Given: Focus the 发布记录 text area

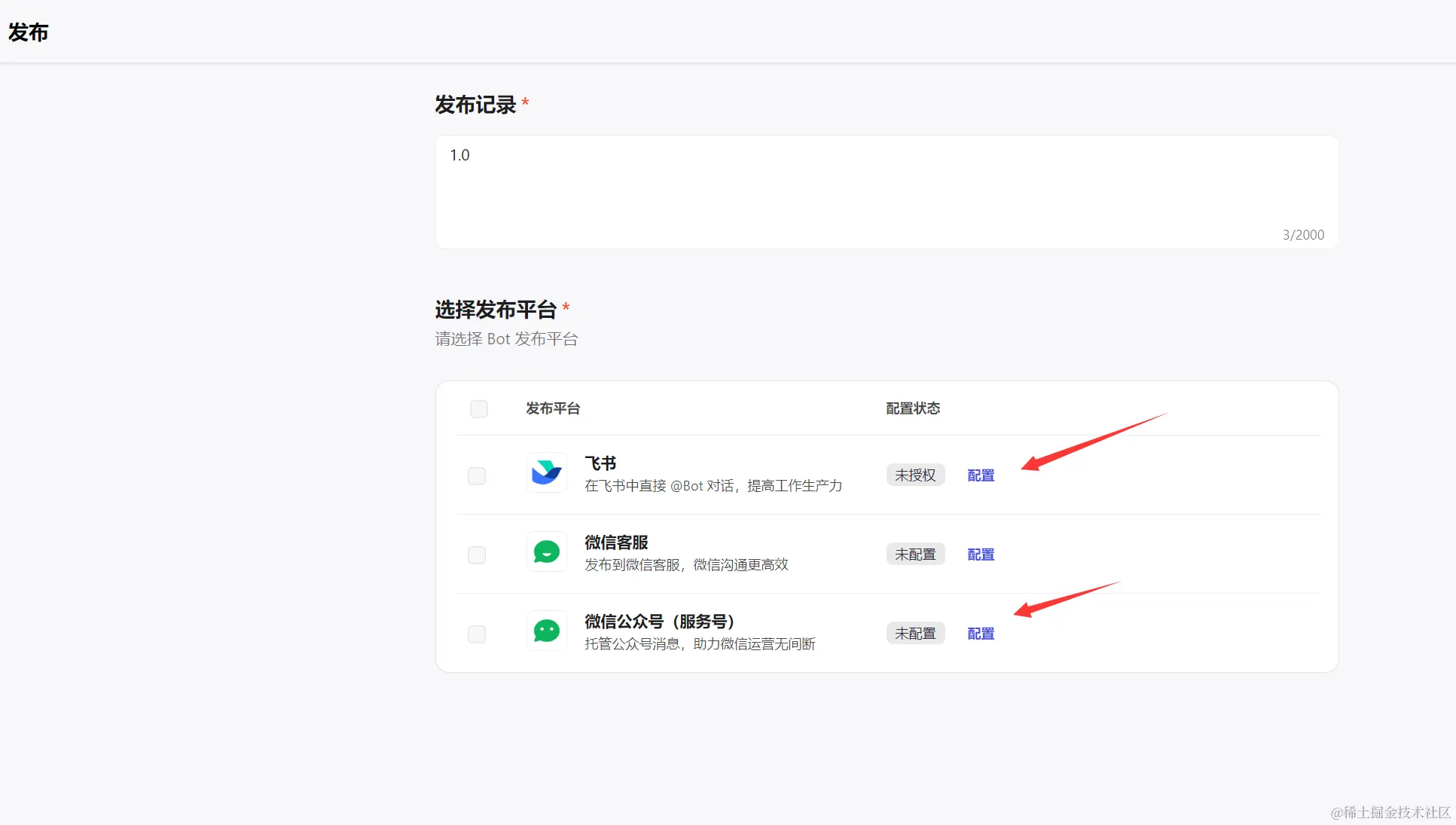Looking at the screenshot, I should click(886, 192).
